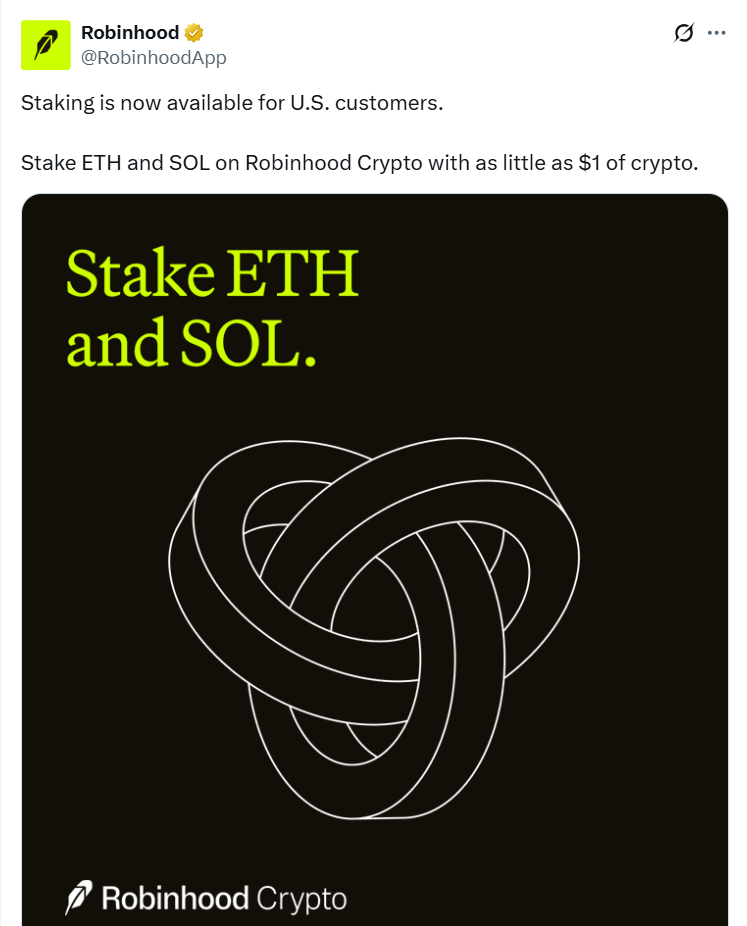Click the Robinhood display name
Screen dimensions: 747x926
130,34
